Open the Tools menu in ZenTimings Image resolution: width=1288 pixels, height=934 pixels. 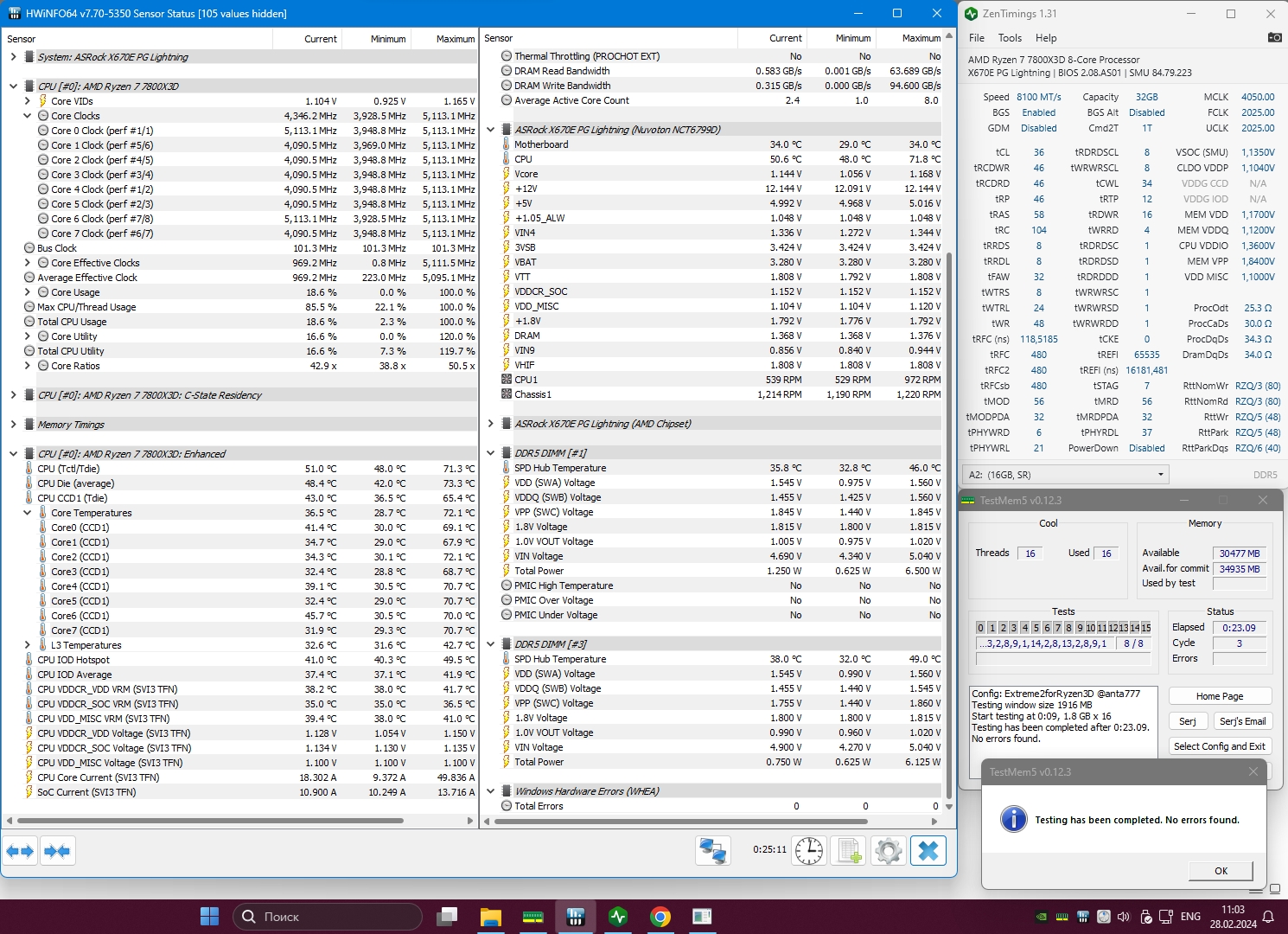(x=1010, y=38)
